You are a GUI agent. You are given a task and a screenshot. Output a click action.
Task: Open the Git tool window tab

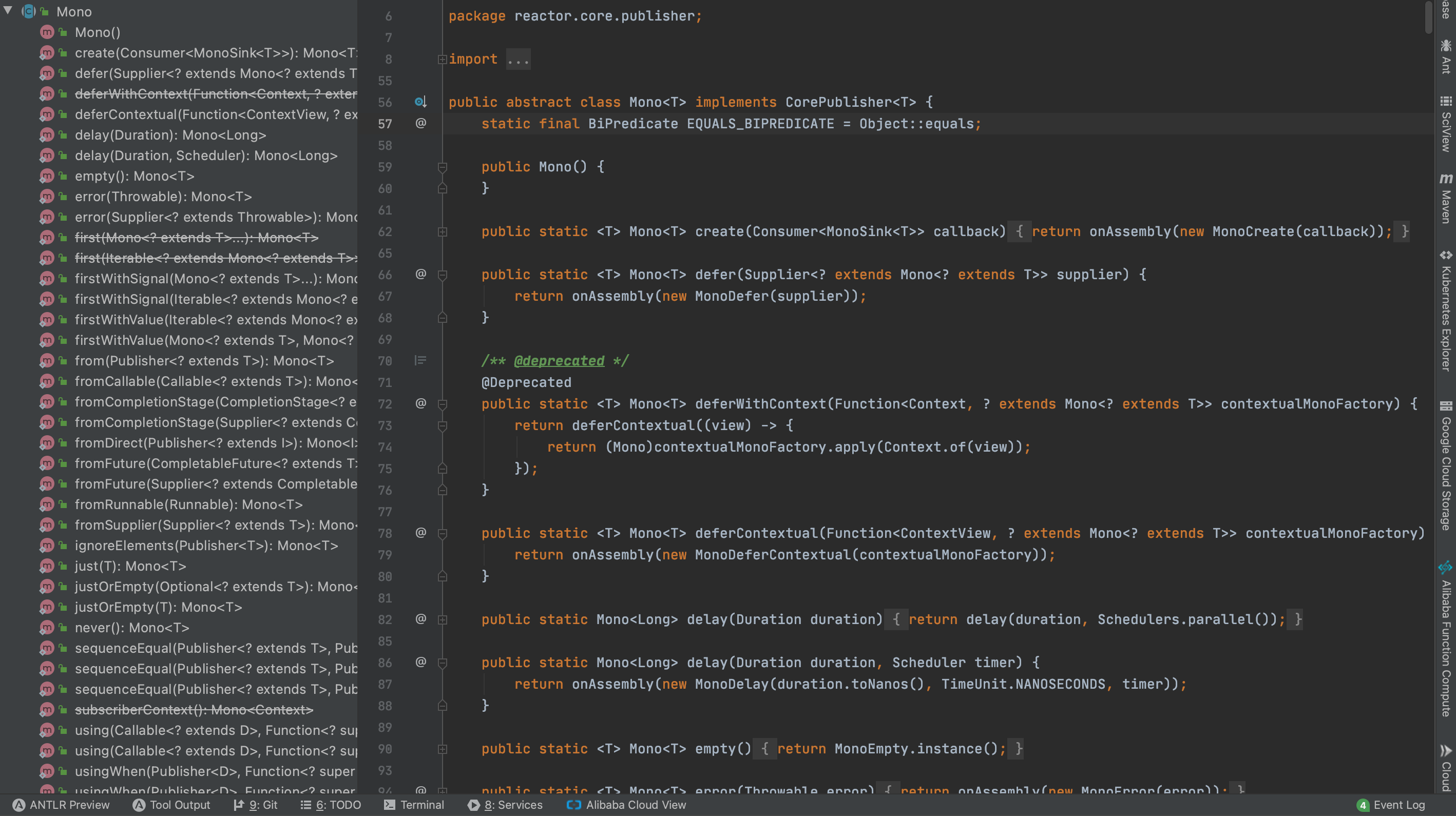pos(256,805)
